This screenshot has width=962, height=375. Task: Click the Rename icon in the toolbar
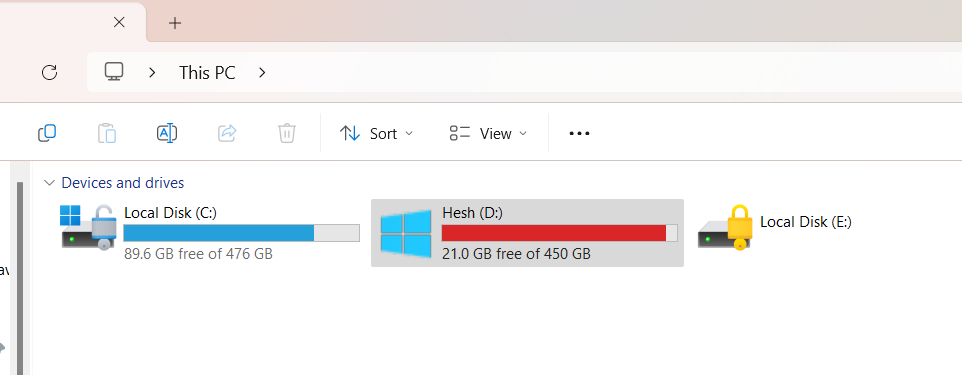(x=167, y=133)
